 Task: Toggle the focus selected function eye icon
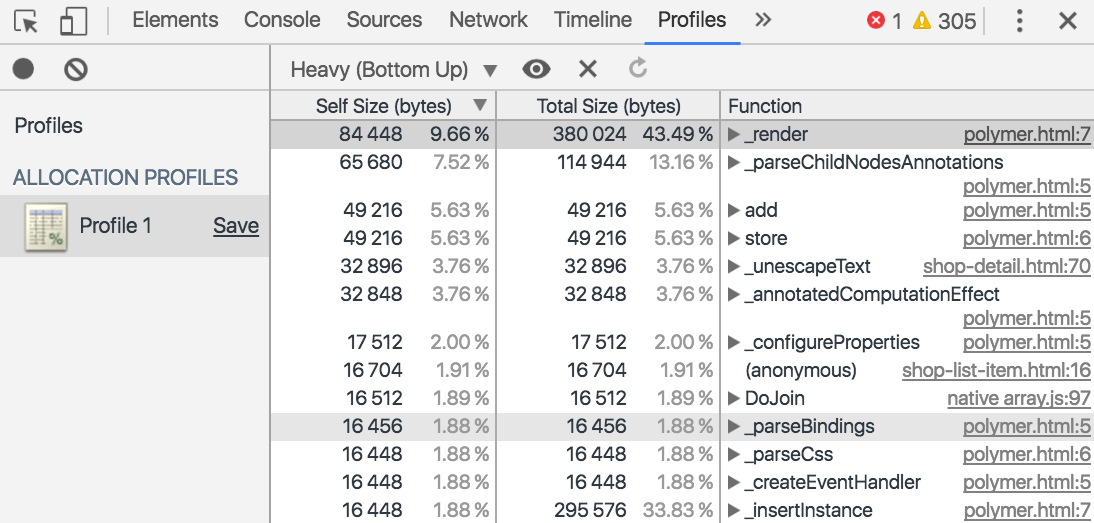[537, 69]
